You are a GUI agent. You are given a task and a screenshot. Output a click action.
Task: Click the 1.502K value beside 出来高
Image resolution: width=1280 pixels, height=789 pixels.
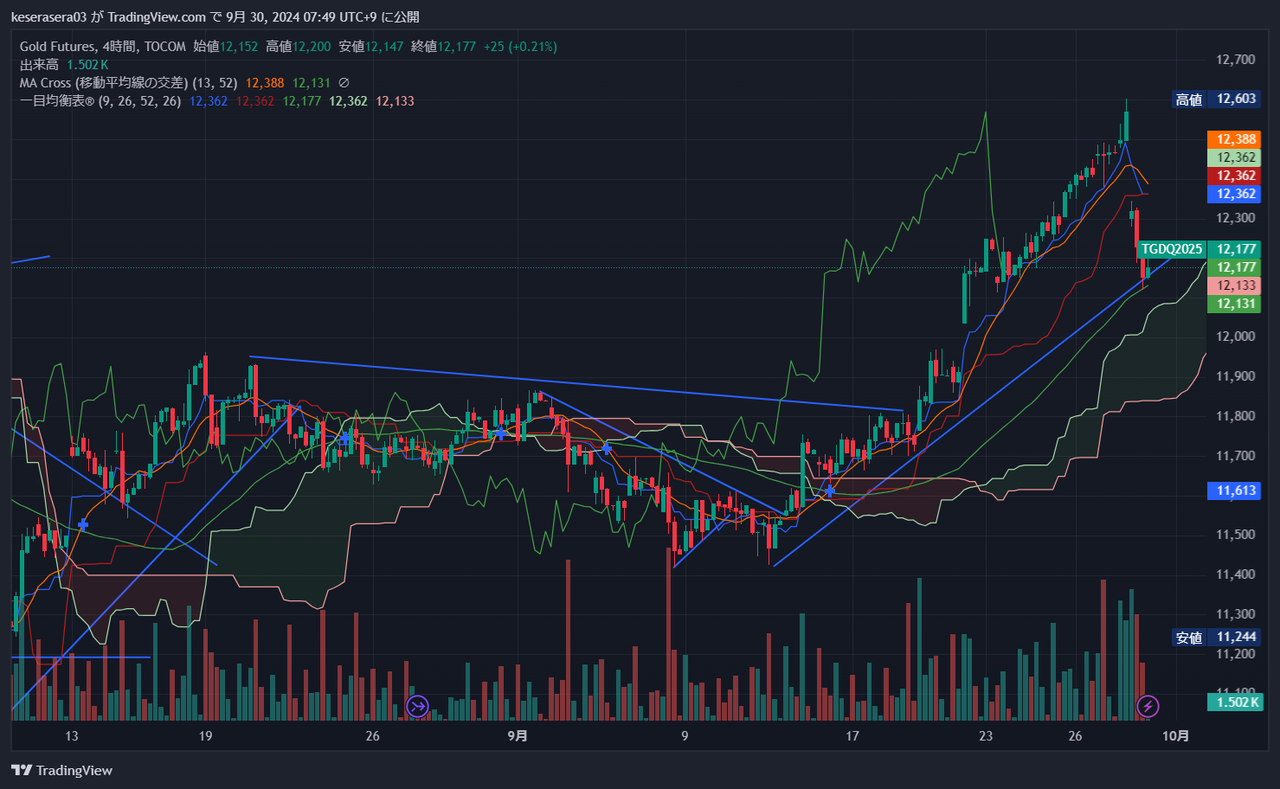click(88, 65)
